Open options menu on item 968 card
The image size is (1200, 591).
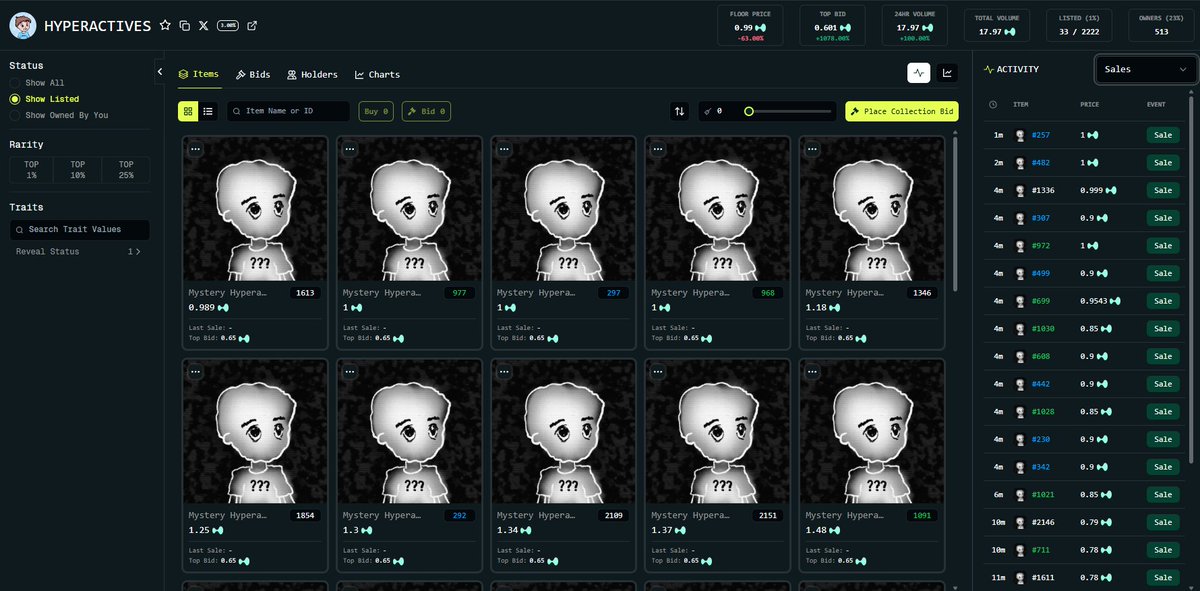(659, 149)
